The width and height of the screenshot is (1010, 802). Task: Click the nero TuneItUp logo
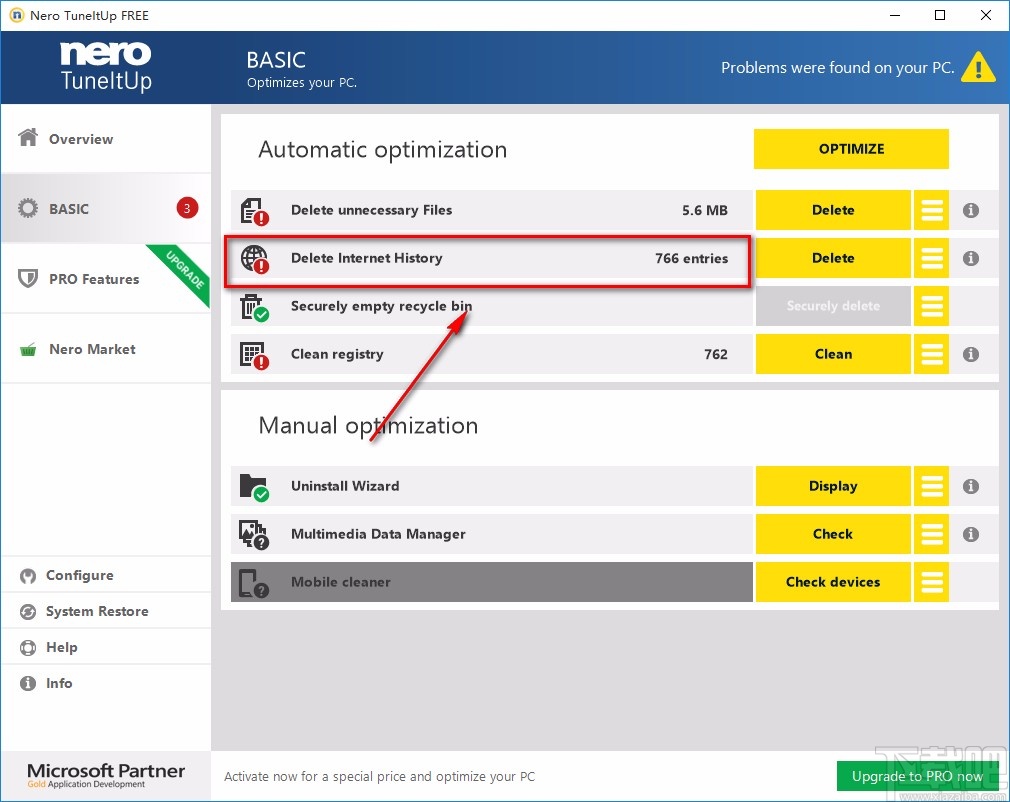(106, 67)
